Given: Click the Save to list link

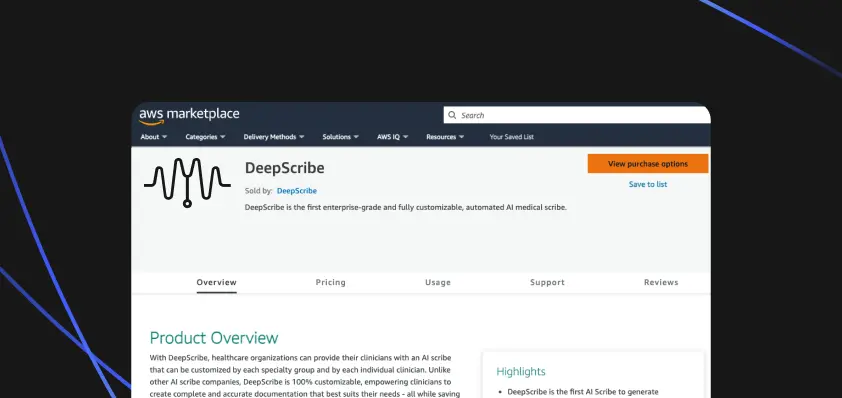Looking at the screenshot, I should click(x=648, y=184).
